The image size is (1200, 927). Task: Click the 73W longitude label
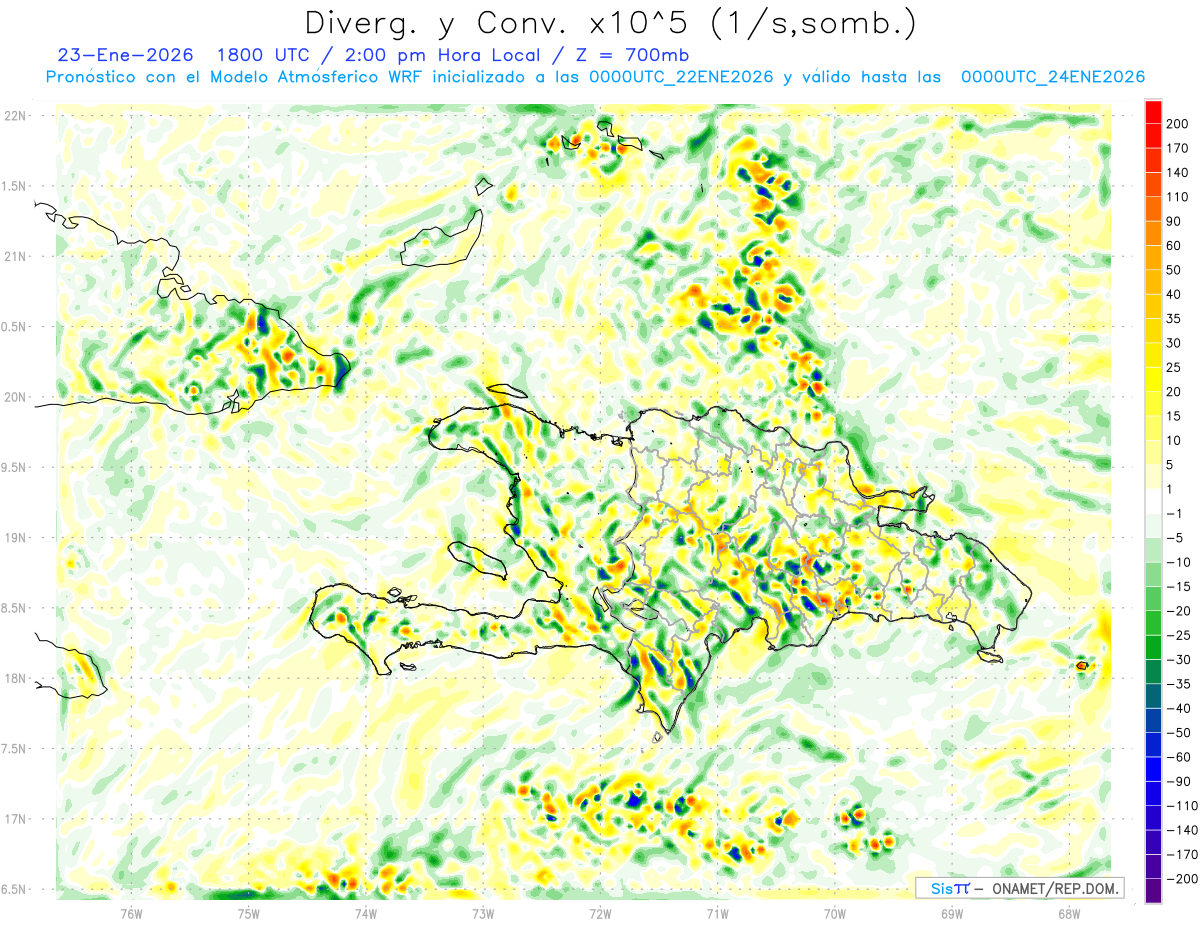pos(483,913)
